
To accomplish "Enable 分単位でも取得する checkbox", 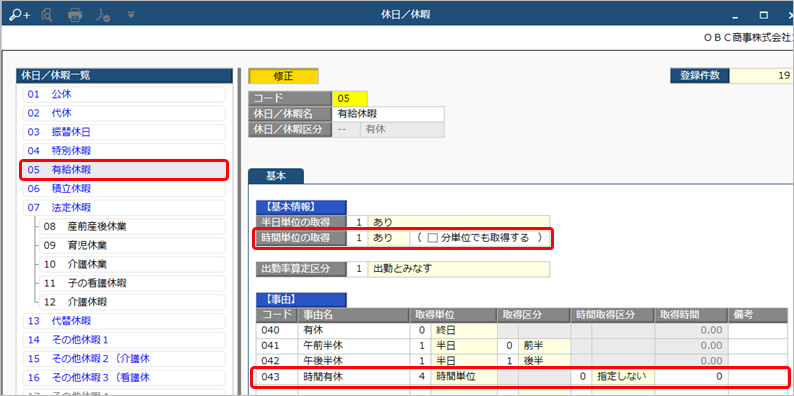I will pyautogui.click(x=432, y=237).
